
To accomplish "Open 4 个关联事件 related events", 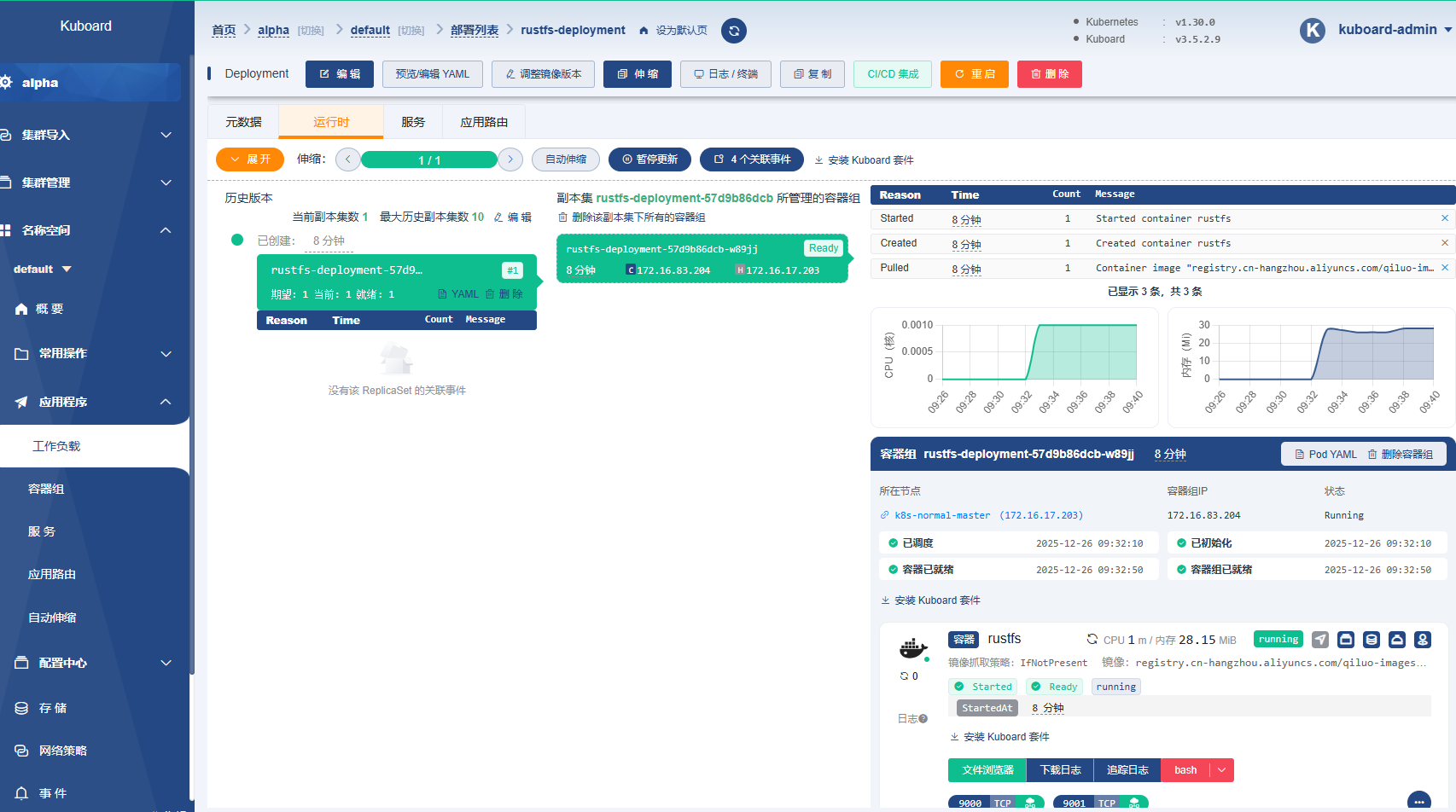I will [752, 159].
